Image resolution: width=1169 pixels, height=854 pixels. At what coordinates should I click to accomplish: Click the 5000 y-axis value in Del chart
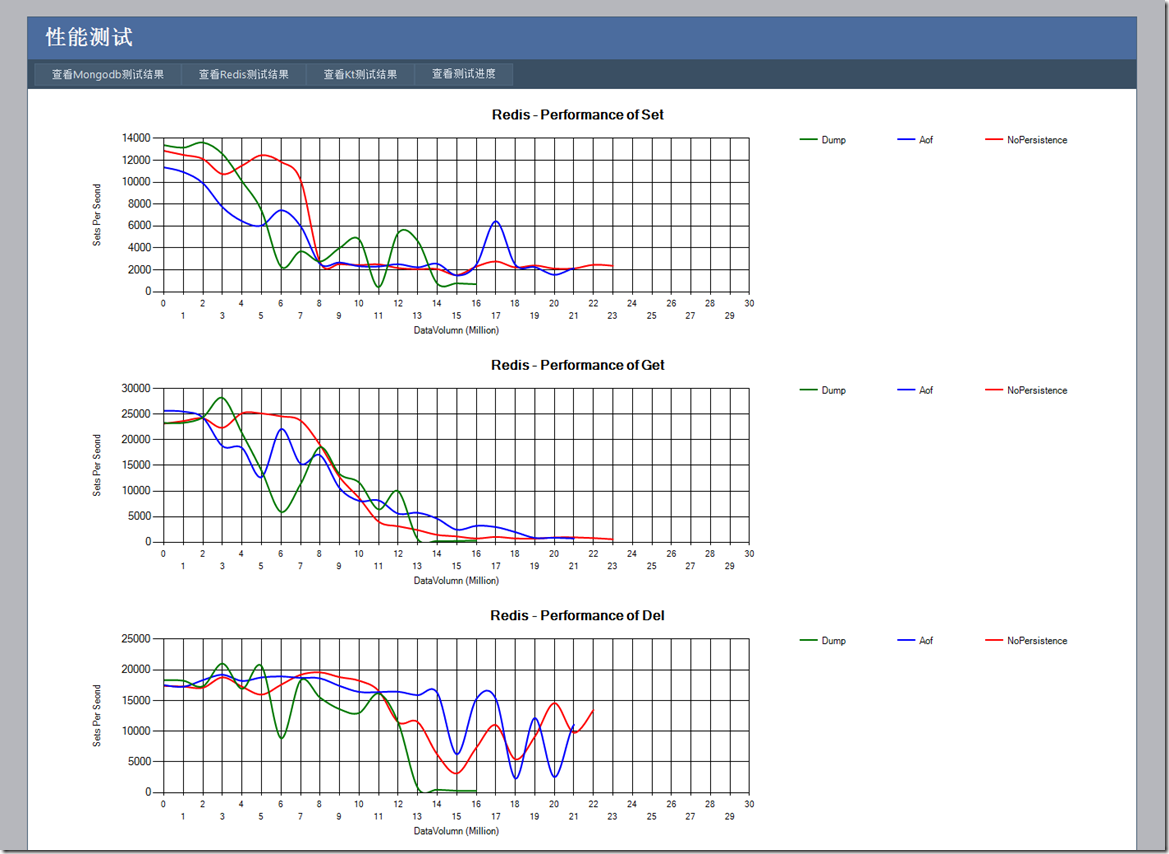point(139,762)
